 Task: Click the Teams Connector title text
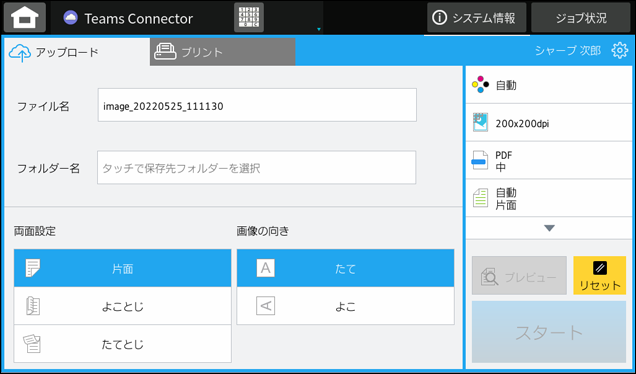[138, 19]
